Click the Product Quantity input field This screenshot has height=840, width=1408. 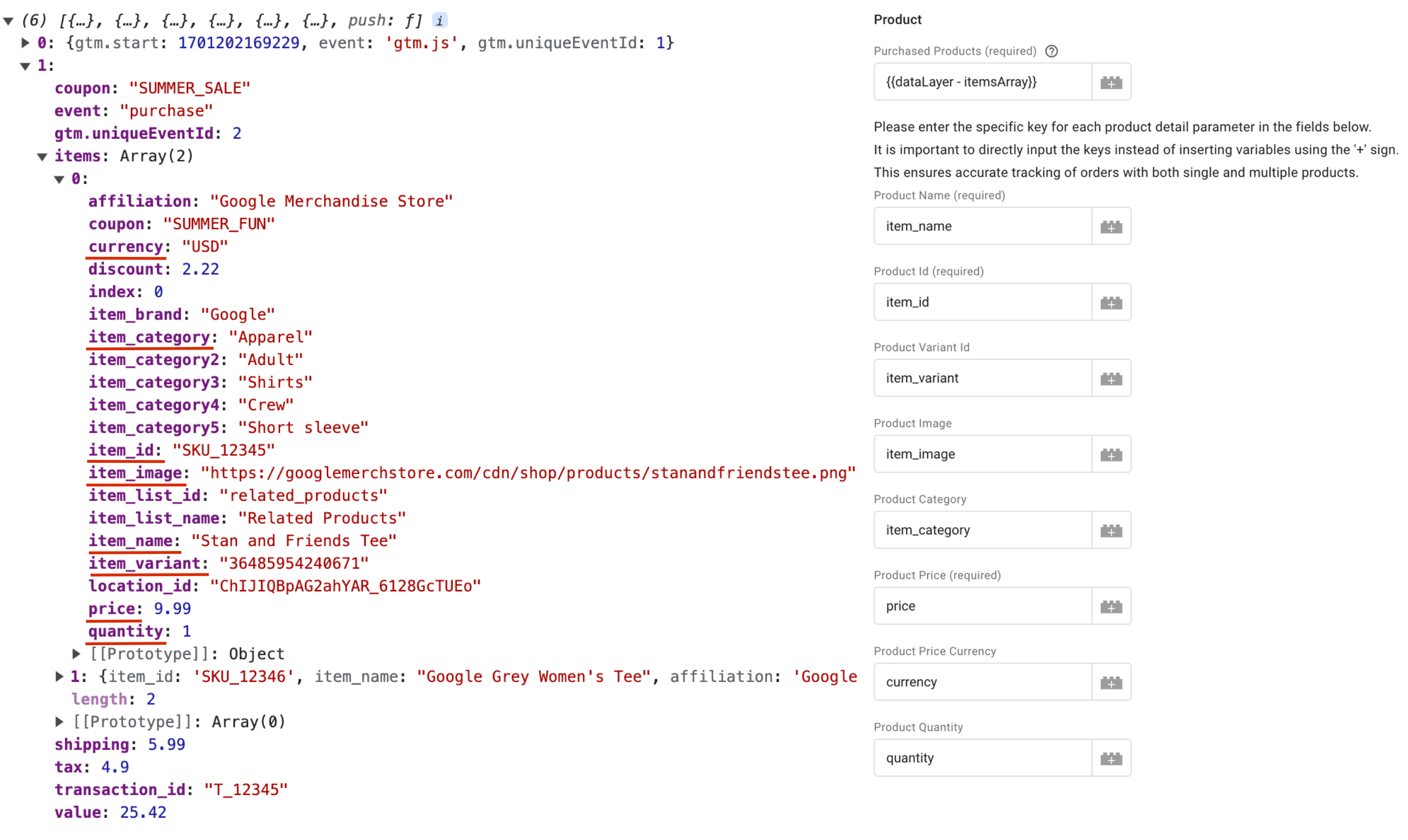[983, 758]
